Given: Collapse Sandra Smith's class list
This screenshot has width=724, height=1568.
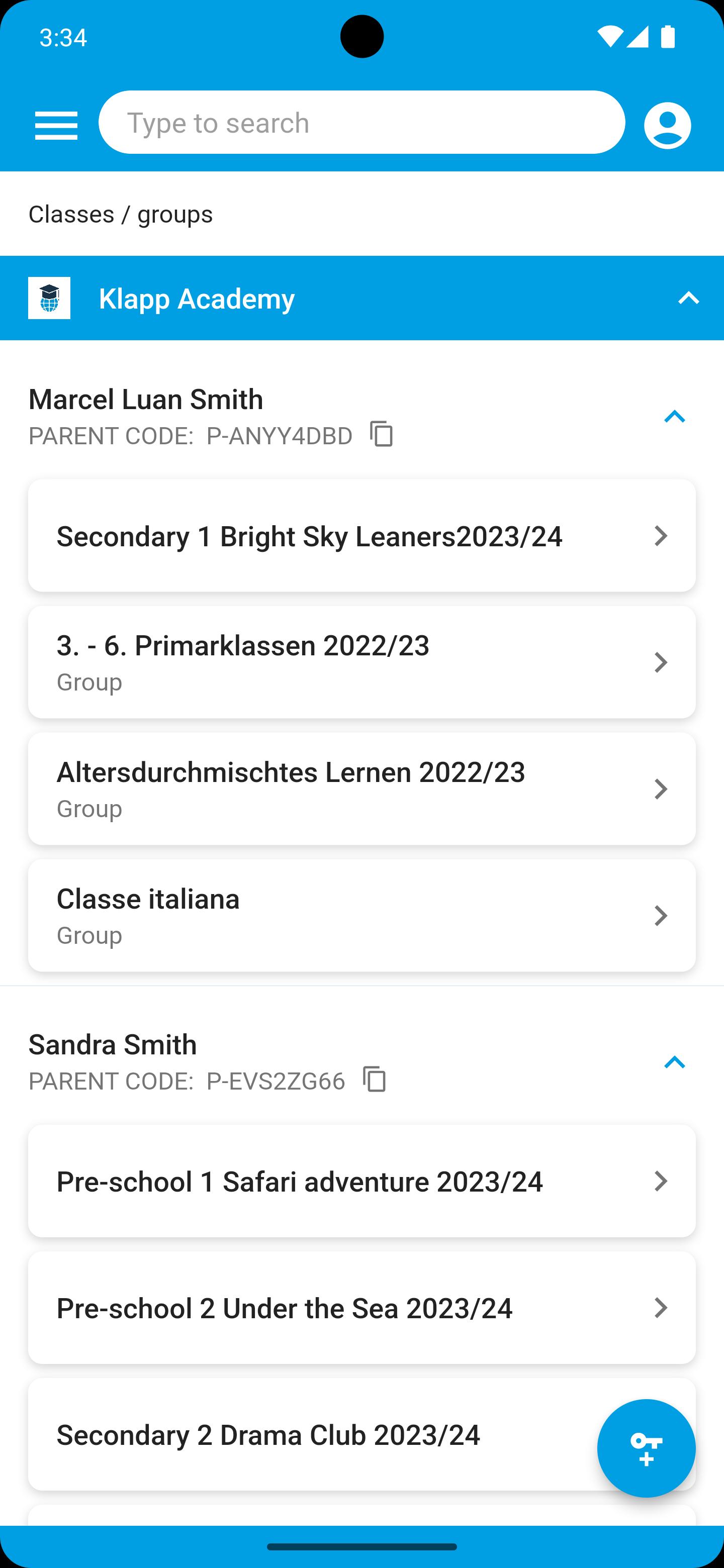Looking at the screenshot, I should click(x=675, y=1062).
